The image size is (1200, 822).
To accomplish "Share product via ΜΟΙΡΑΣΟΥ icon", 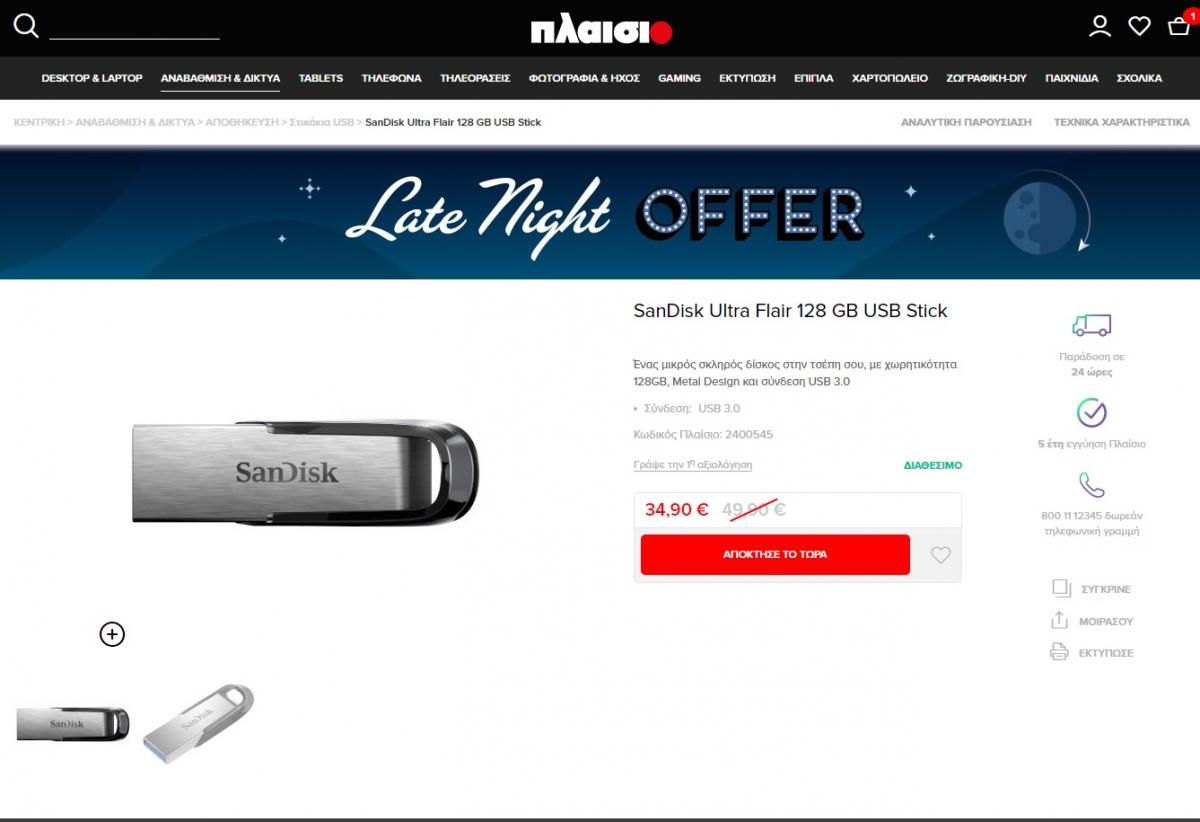I will point(1059,621).
